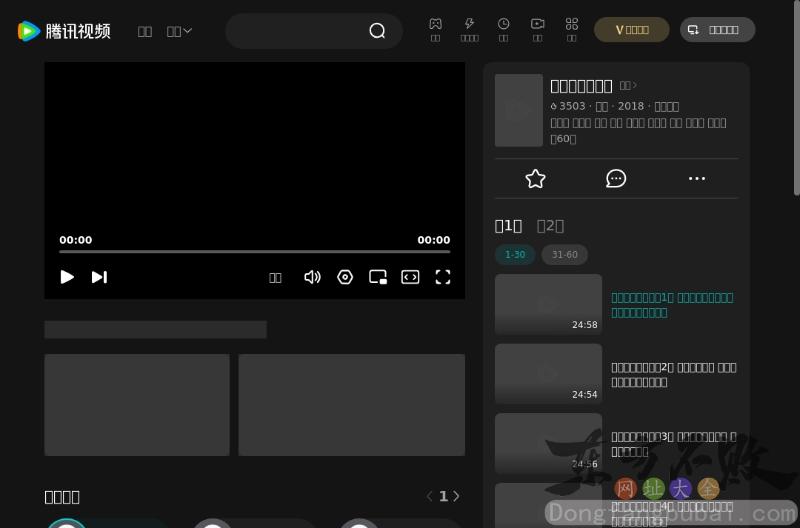Click the Tencent Video logo
This screenshot has width=800, height=528.
(x=64, y=31)
